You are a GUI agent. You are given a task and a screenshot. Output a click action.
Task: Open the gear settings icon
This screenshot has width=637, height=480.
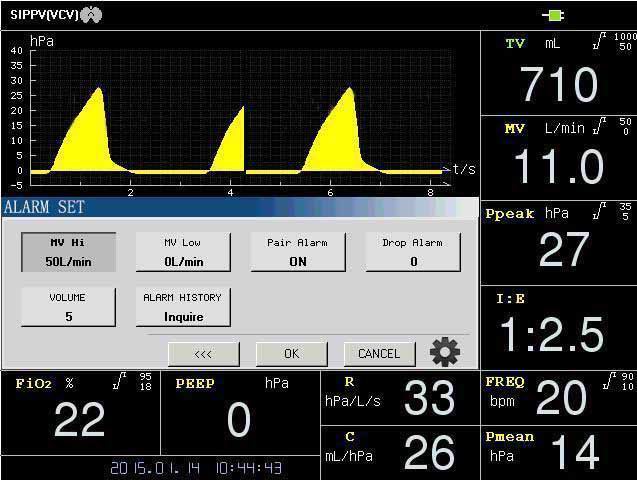tap(445, 352)
